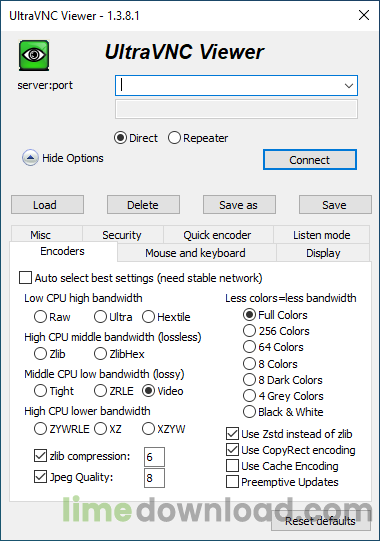Uncheck the Jpeg Quality checkbox
Viewport: 380px width, 541px height.
click(40, 477)
